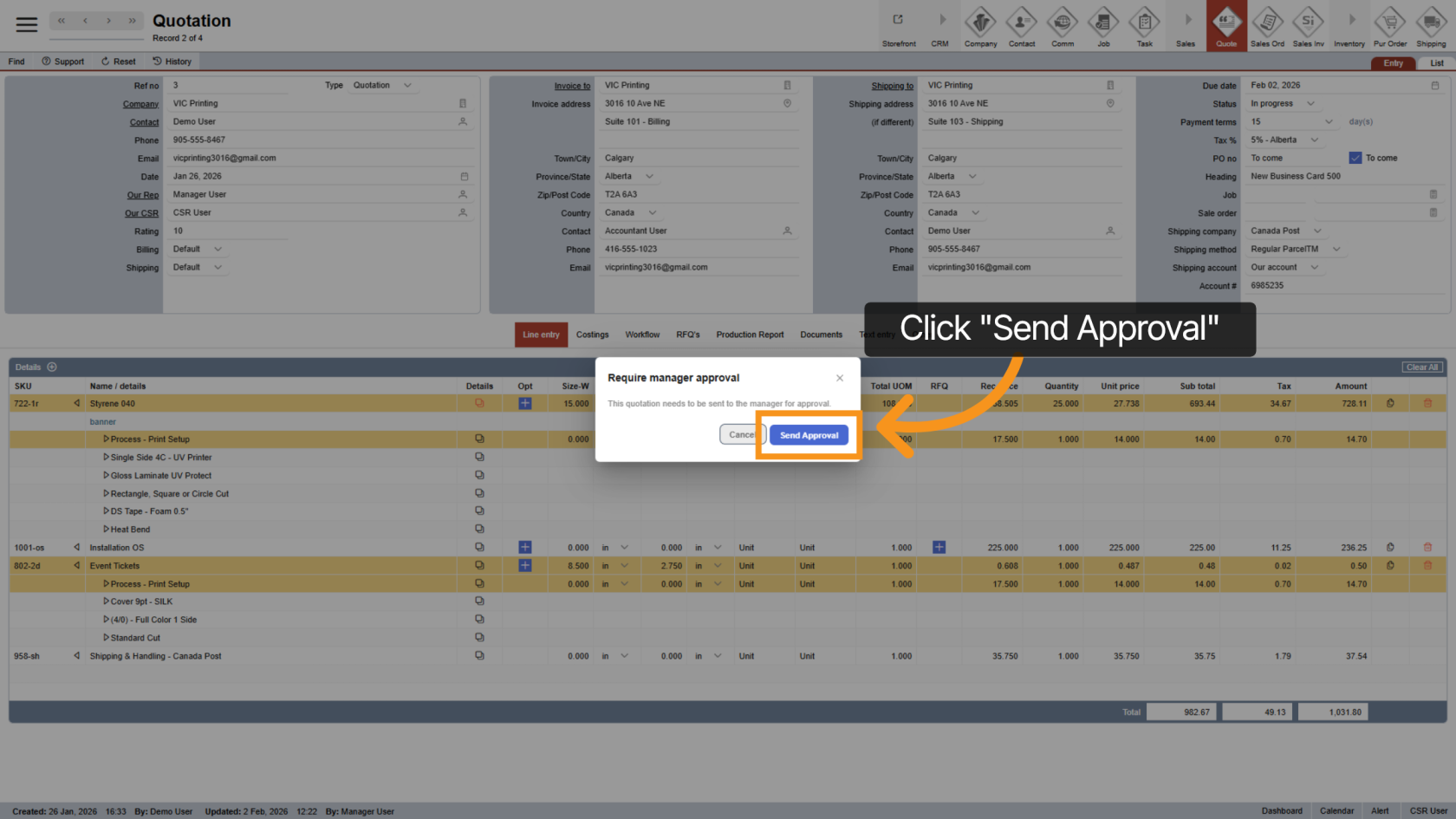Toggle the PO no To come checkbox

pos(1355,158)
